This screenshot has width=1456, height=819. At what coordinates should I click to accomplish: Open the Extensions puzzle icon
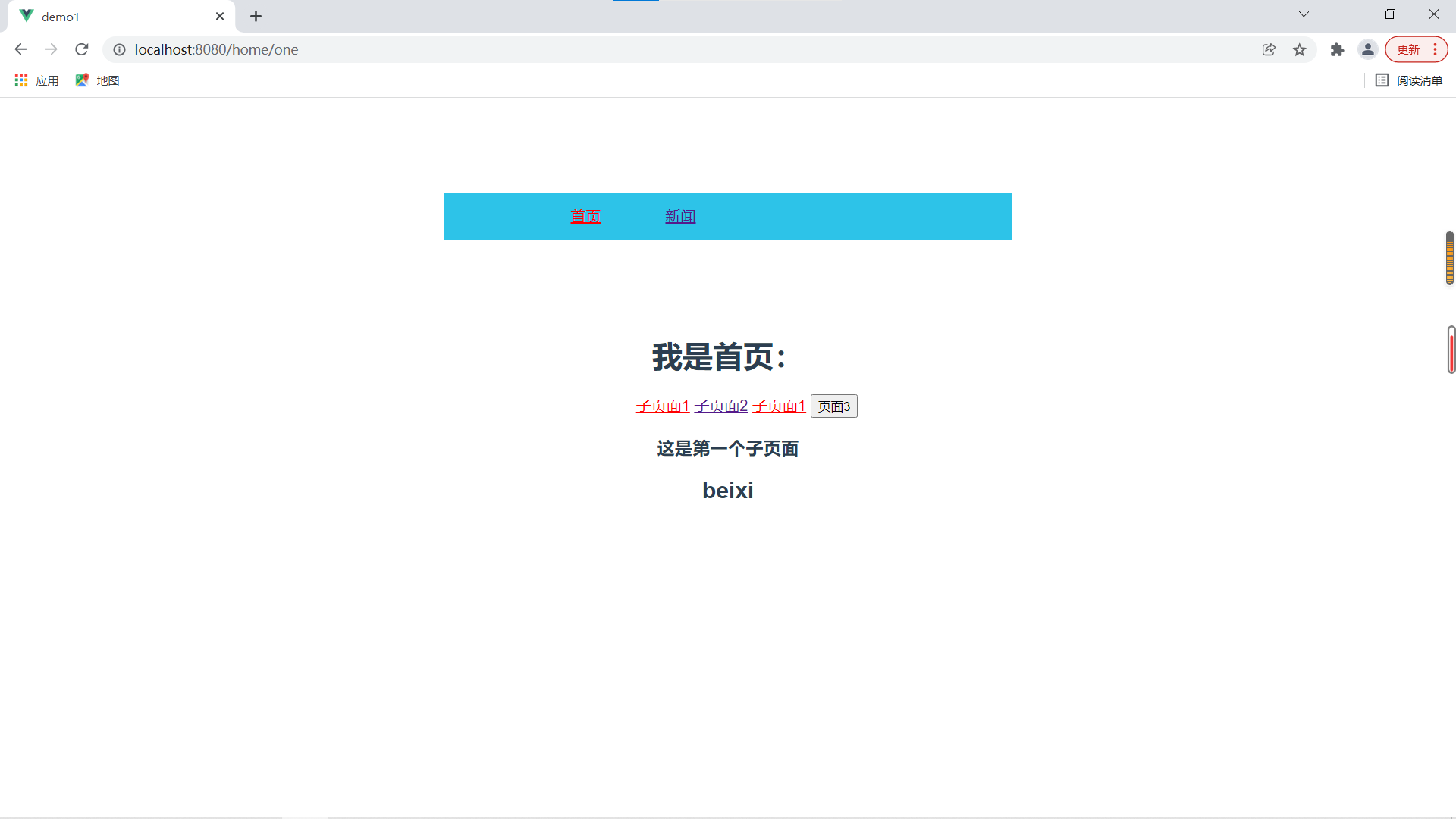(1337, 49)
